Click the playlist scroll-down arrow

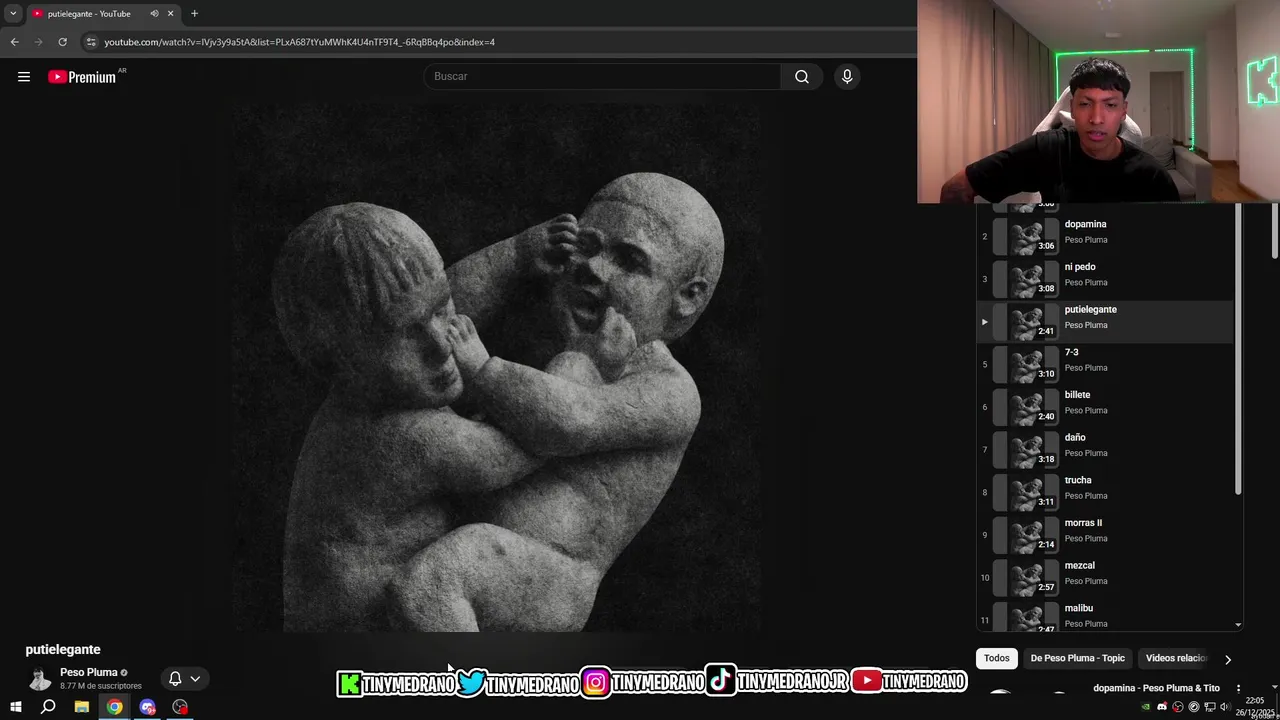click(x=1238, y=625)
